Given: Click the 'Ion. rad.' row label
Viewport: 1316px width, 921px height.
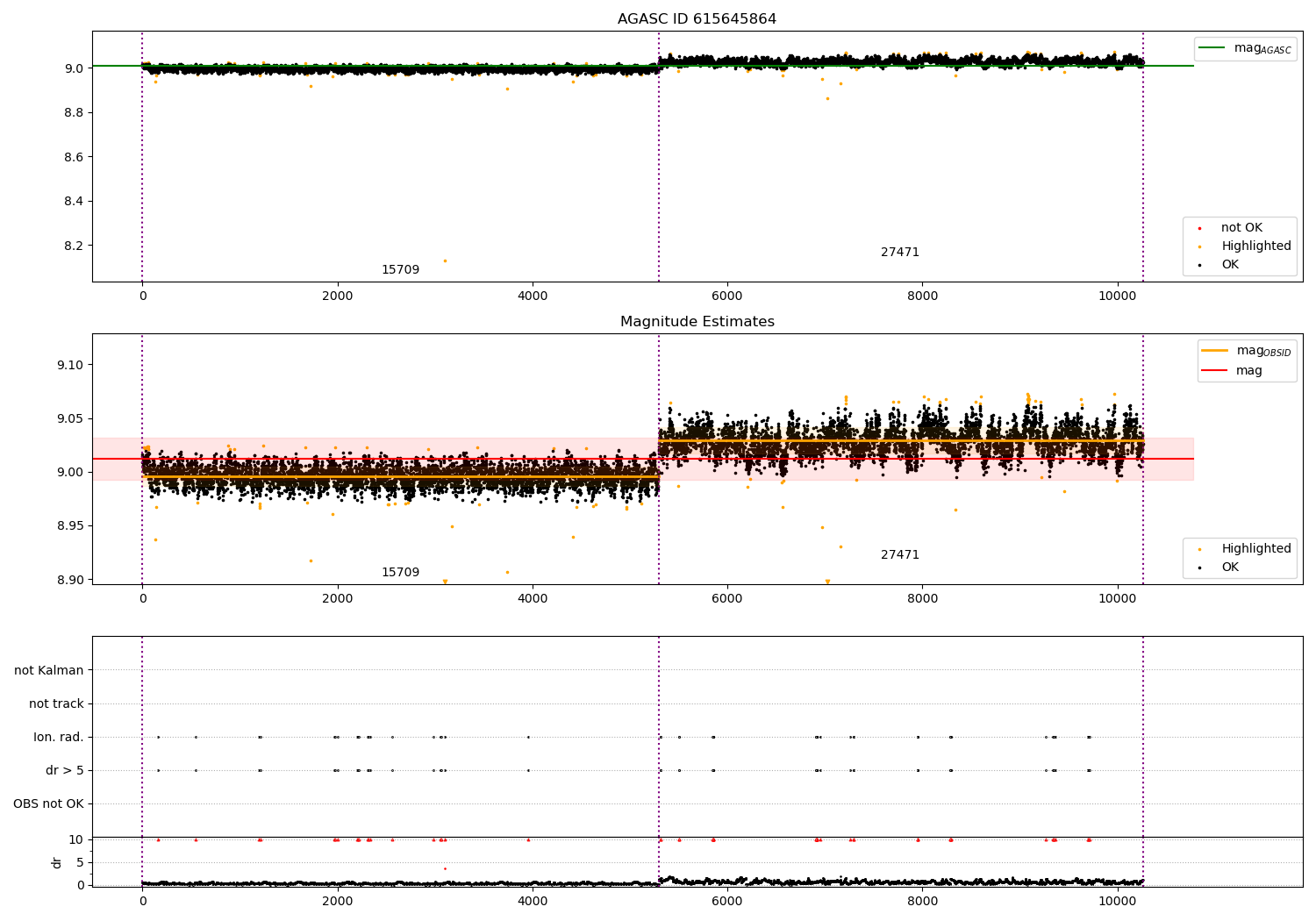Looking at the screenshot, I should 59,737.
